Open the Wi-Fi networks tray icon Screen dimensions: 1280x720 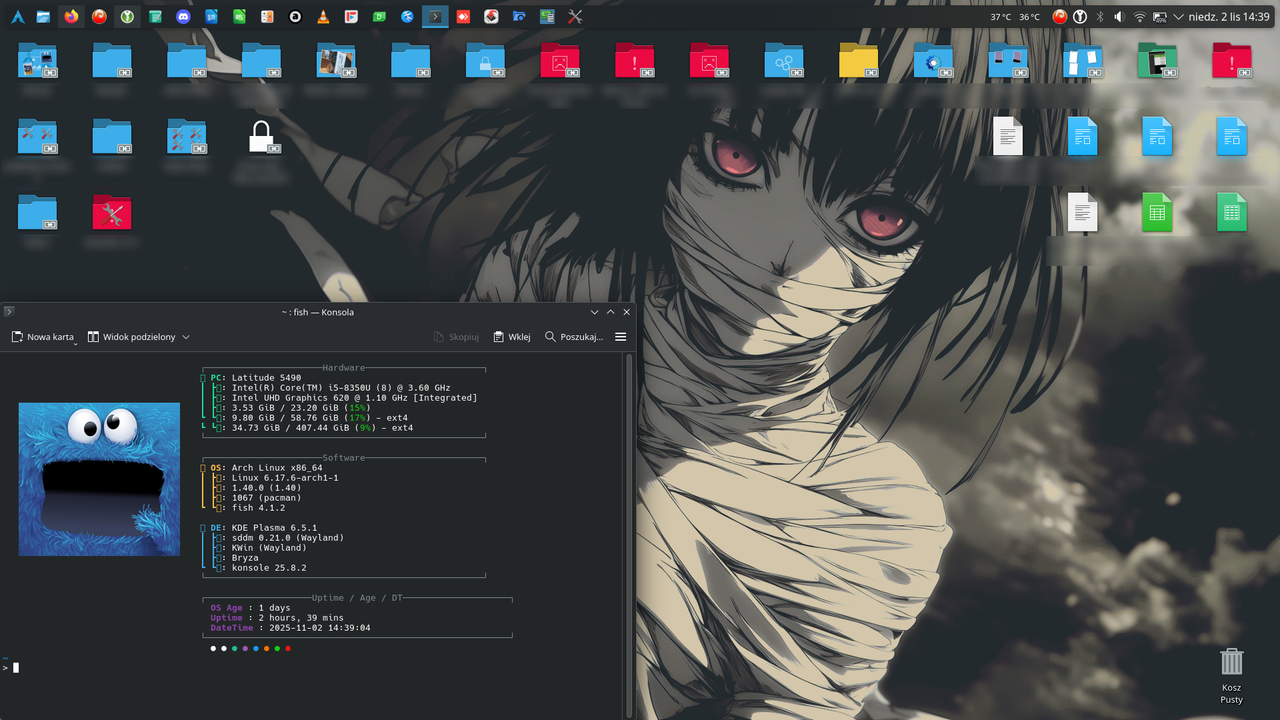[1139, 17]
